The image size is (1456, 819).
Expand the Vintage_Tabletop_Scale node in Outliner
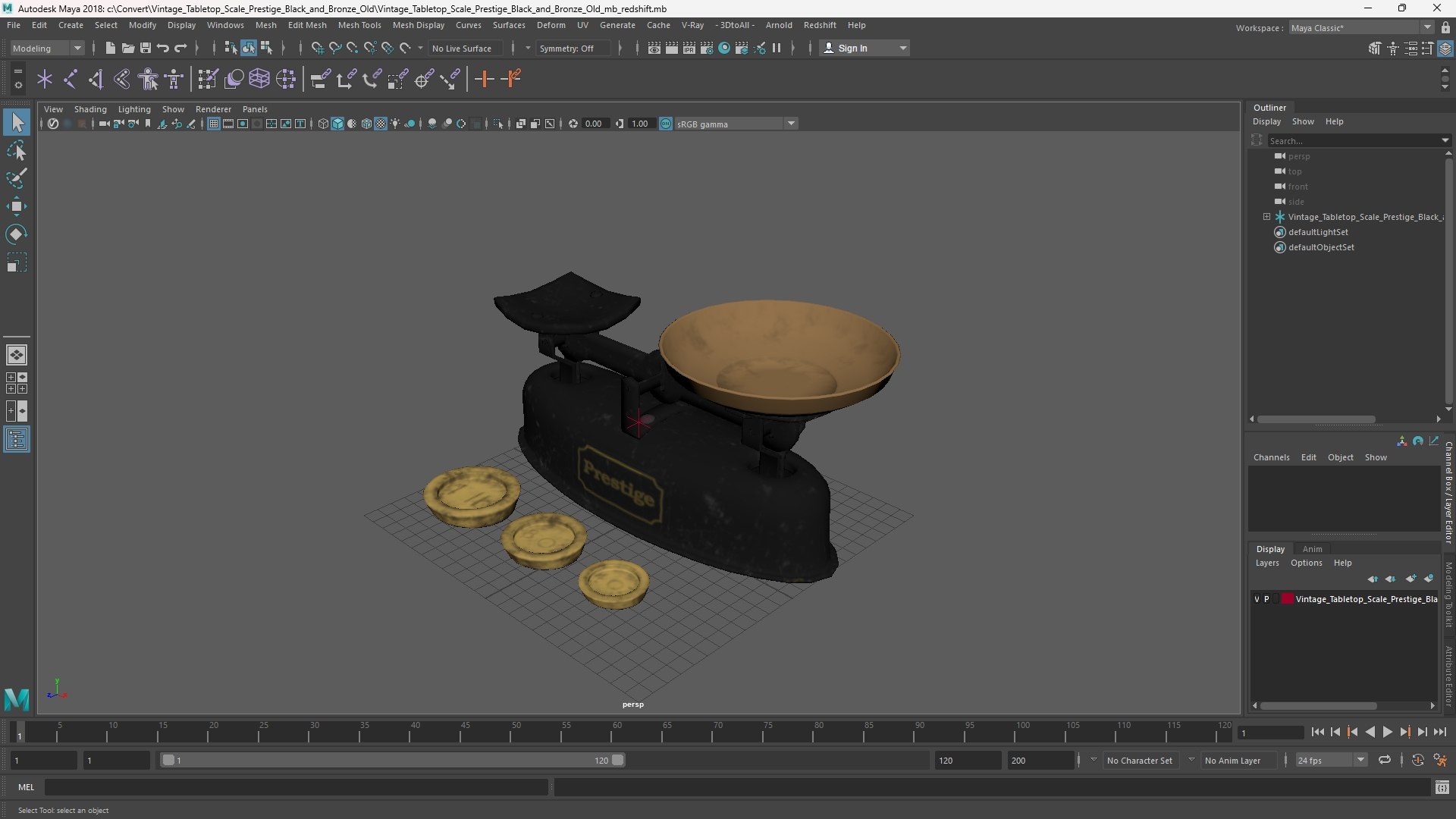(x=1266, y=217)
